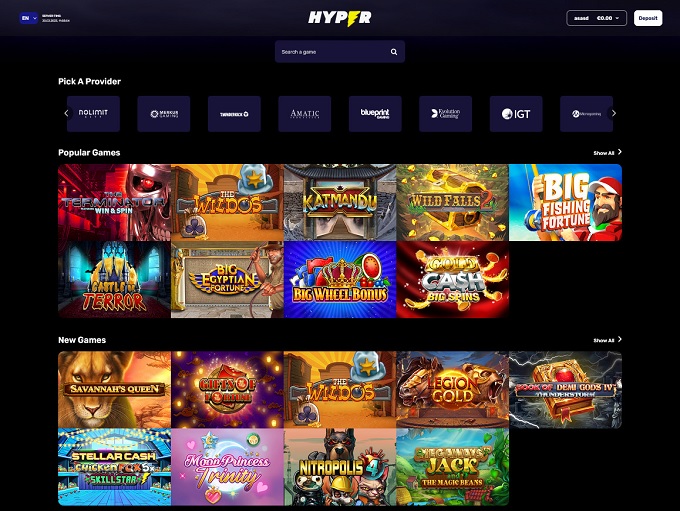Expand the account balance dropdown
680x511 pixels.
tap(596, 18)
